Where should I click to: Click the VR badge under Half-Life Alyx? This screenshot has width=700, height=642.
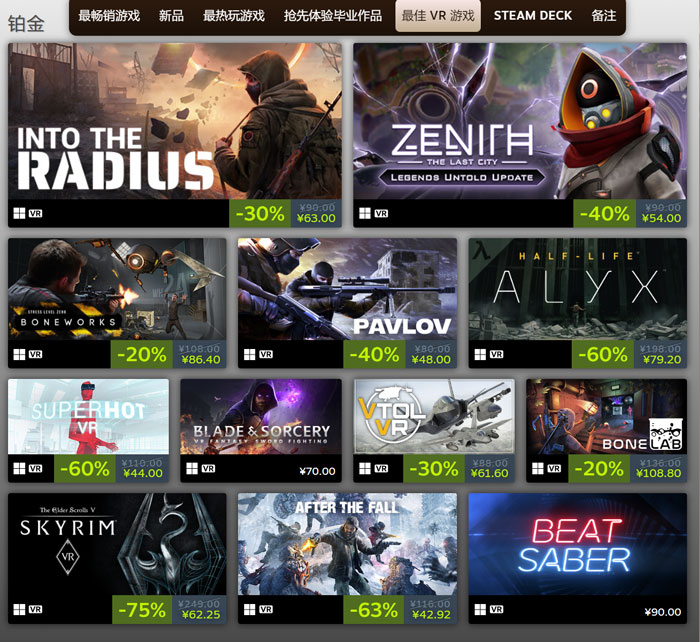coord(496,354)
